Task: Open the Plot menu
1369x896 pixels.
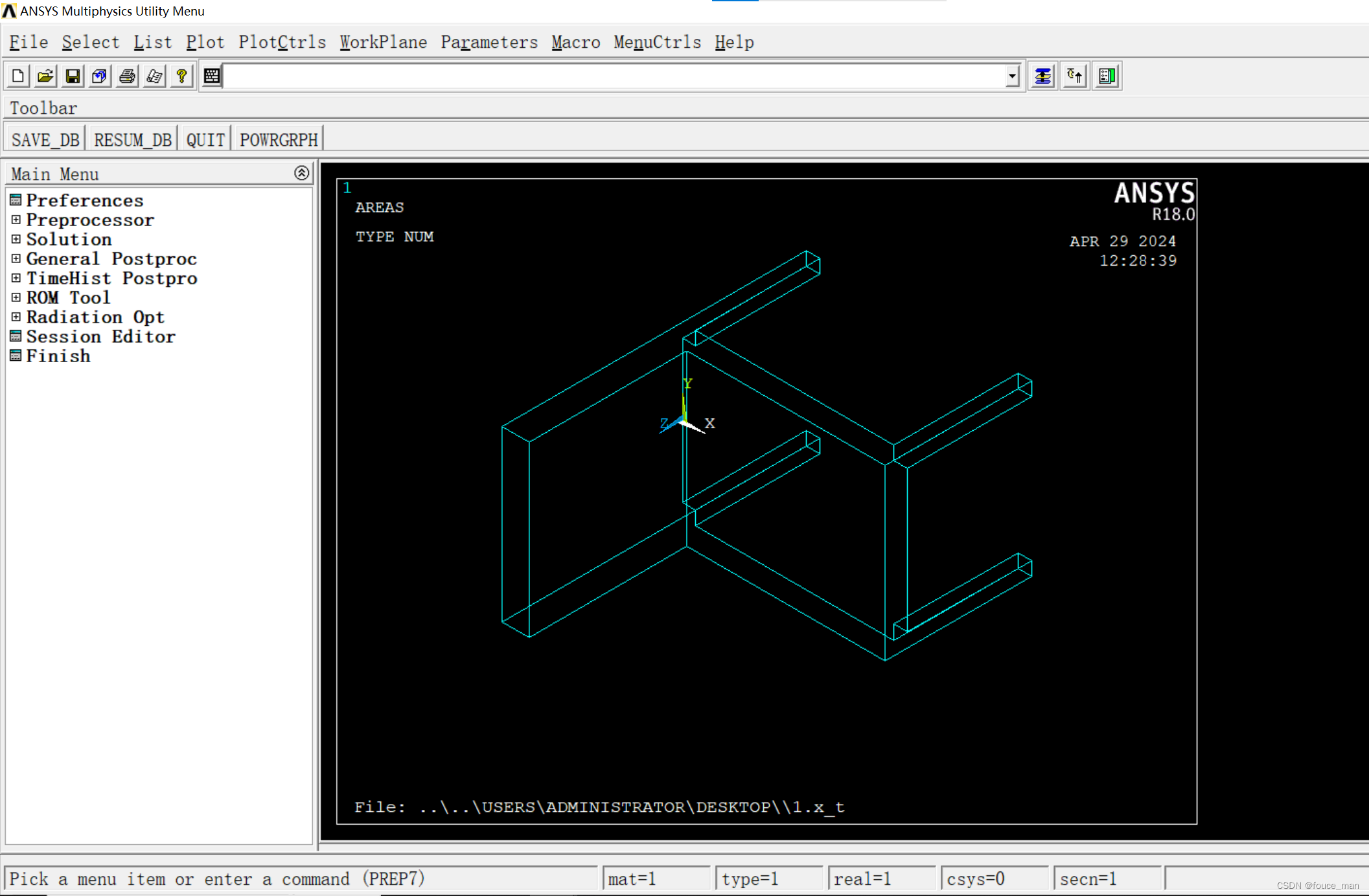Action: (205, 41)
